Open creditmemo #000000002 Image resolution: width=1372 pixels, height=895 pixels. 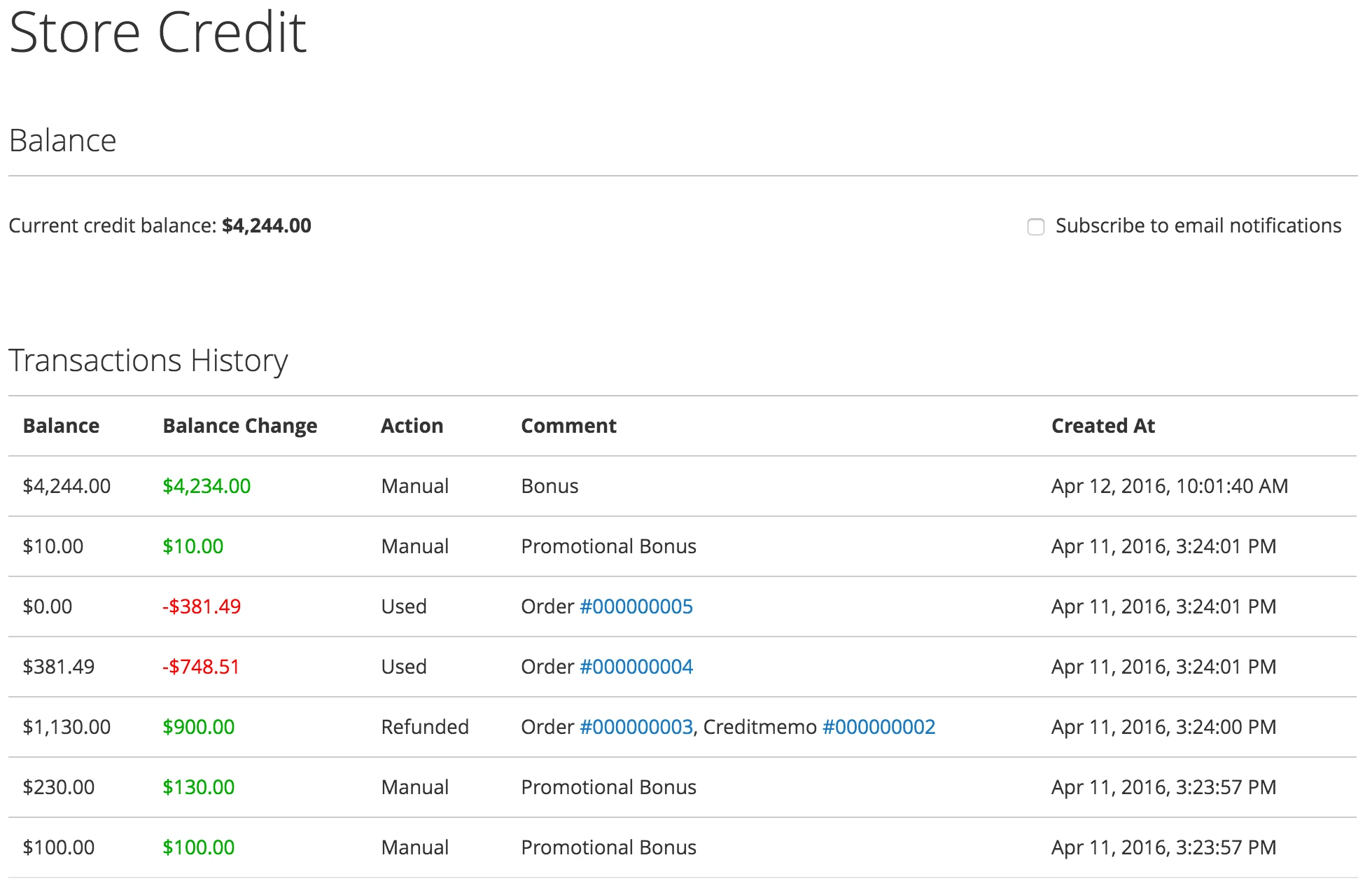(x=878, y=727)
